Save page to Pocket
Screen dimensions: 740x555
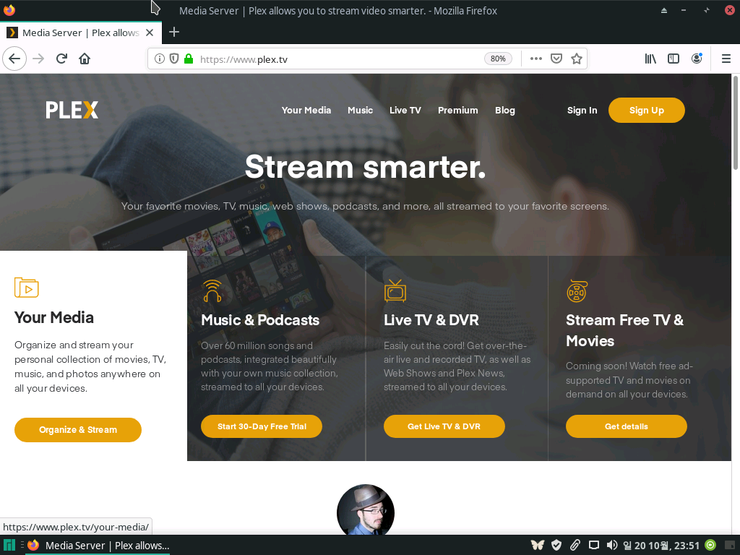point(556,59)
